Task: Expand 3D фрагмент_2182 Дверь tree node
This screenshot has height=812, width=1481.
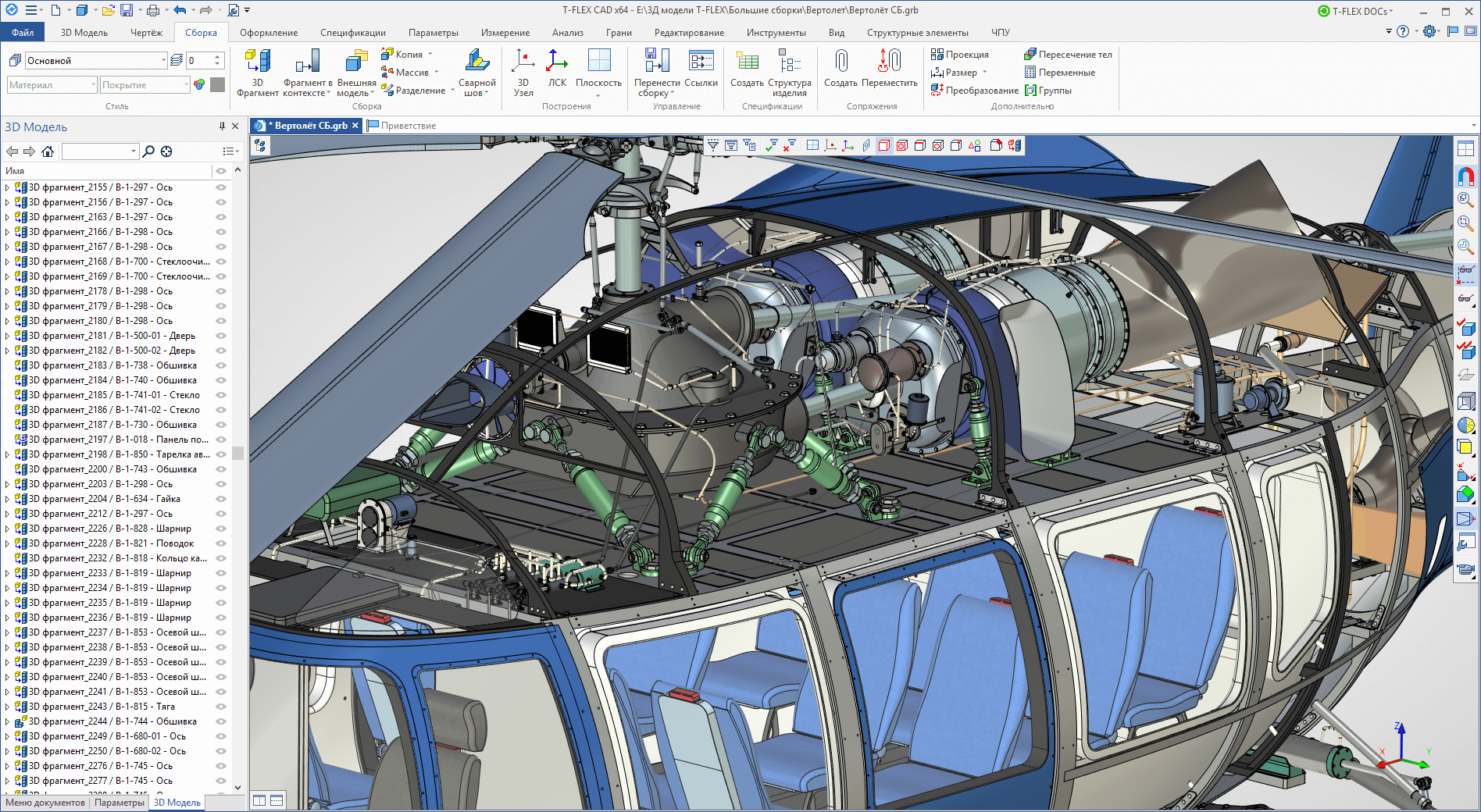Action: pos(7,351)
